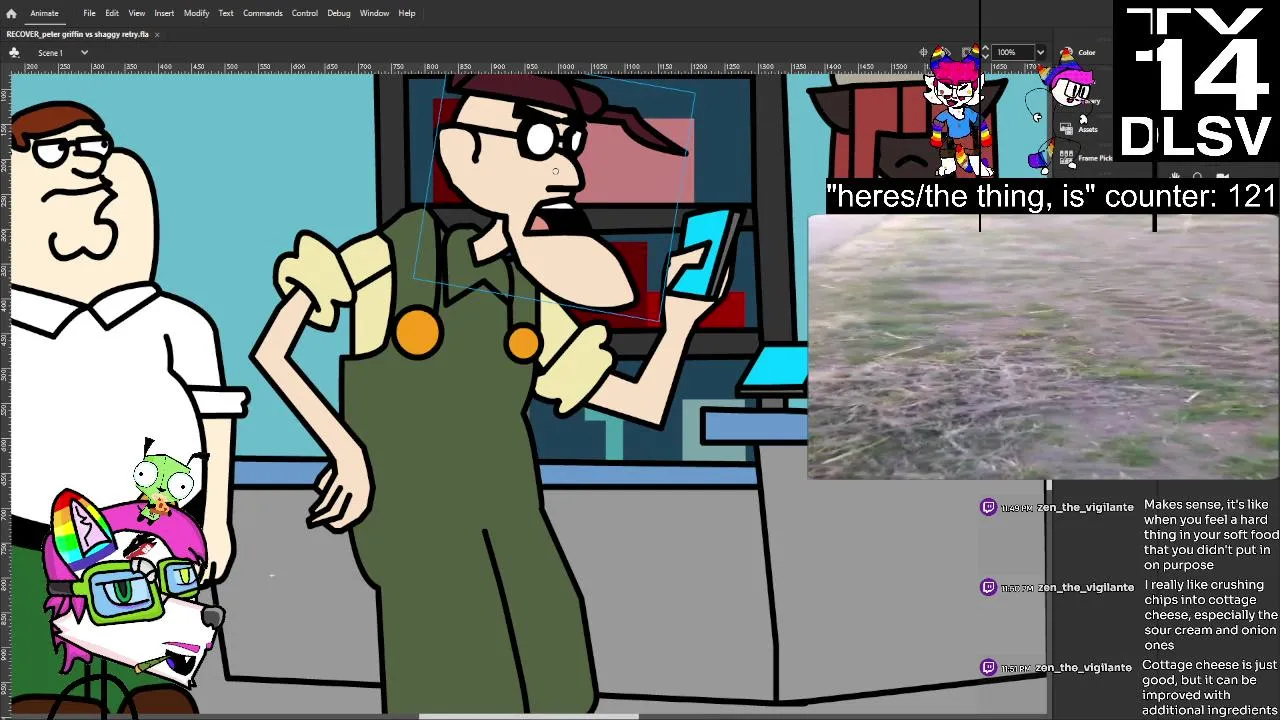The image size is (1280, 720).
Task: Open the Edit menu
Action: 112,13
